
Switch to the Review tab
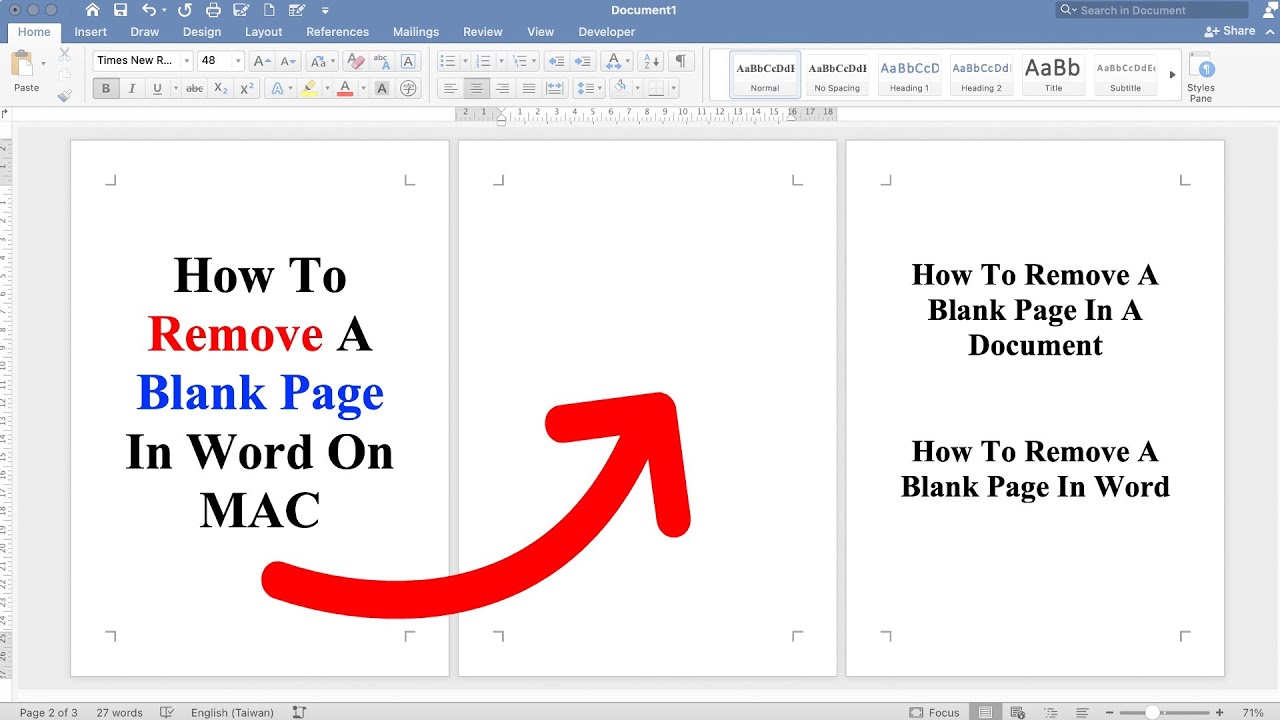coord(483,32)
